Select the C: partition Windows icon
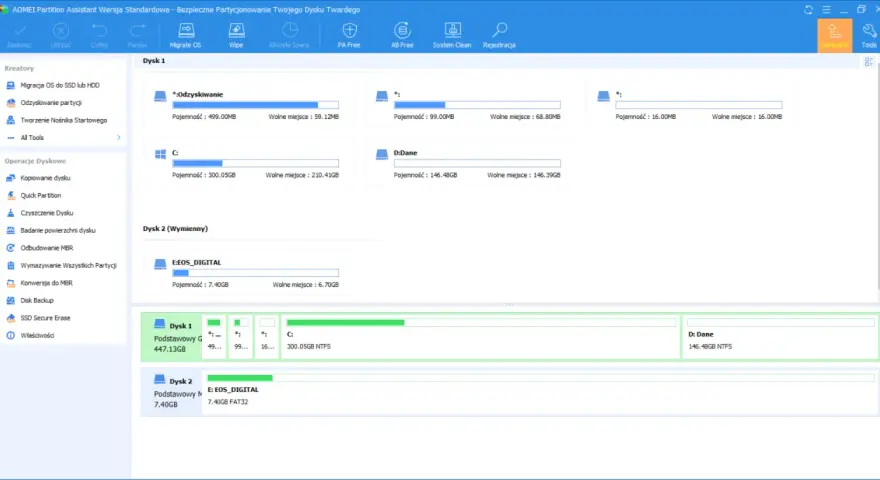Screen dimensions: 880x480 161,154
